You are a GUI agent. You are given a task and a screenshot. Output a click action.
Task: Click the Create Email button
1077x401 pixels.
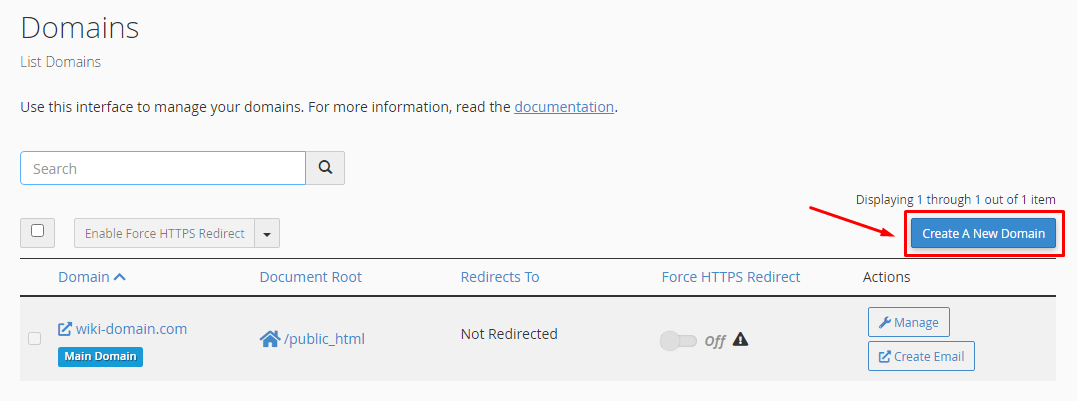click(921, 356)
